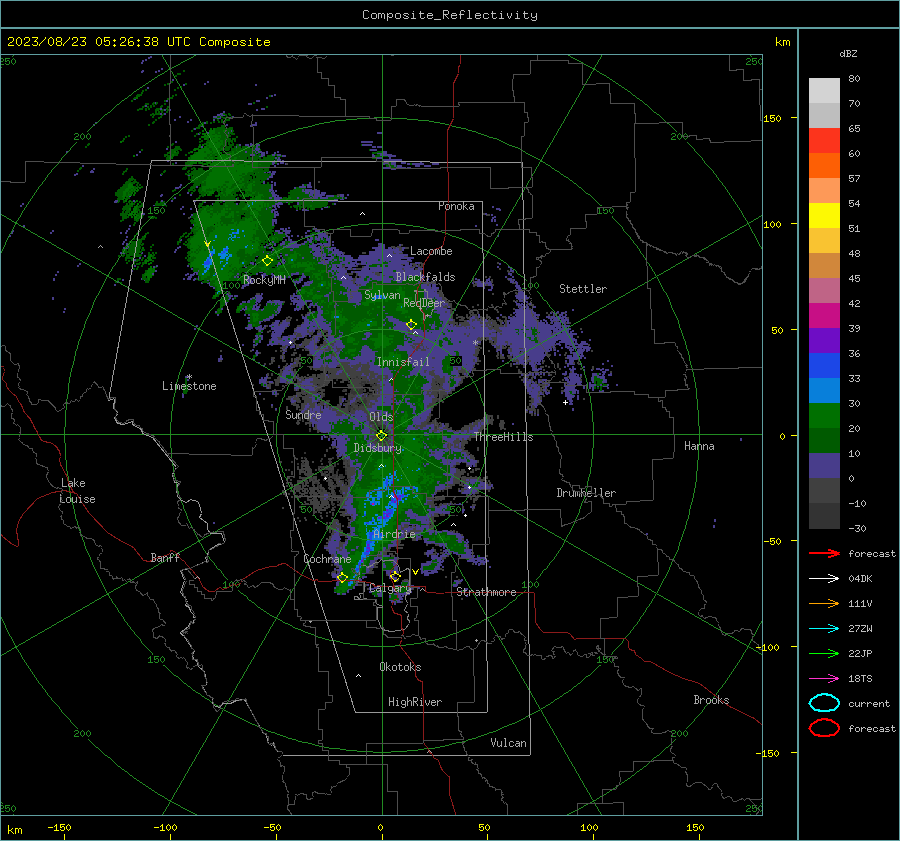Click the Olds city label
Screen dimensions: 900x841
[381, 417]
